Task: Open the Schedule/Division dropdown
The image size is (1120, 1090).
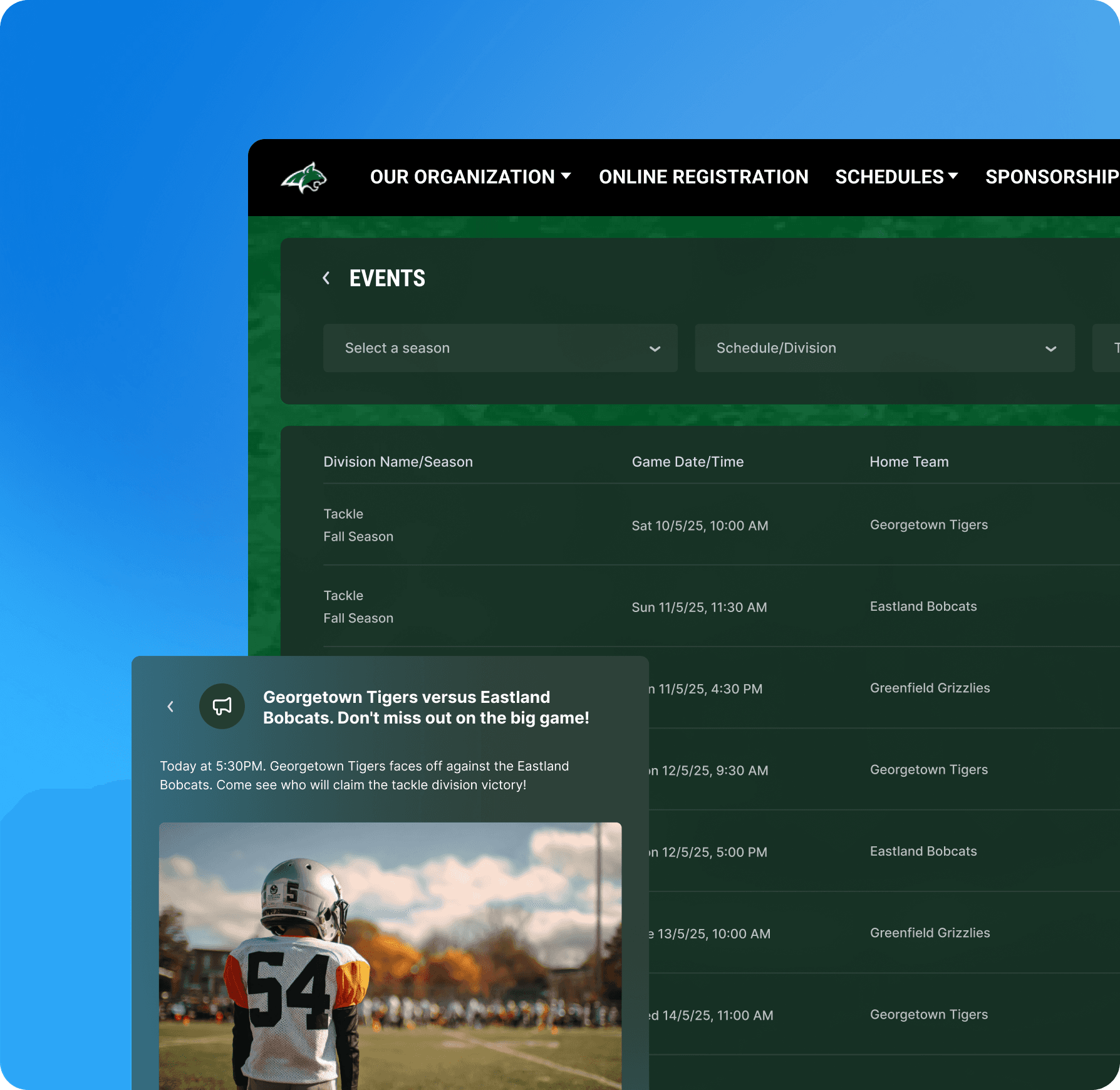Action: 885,348
